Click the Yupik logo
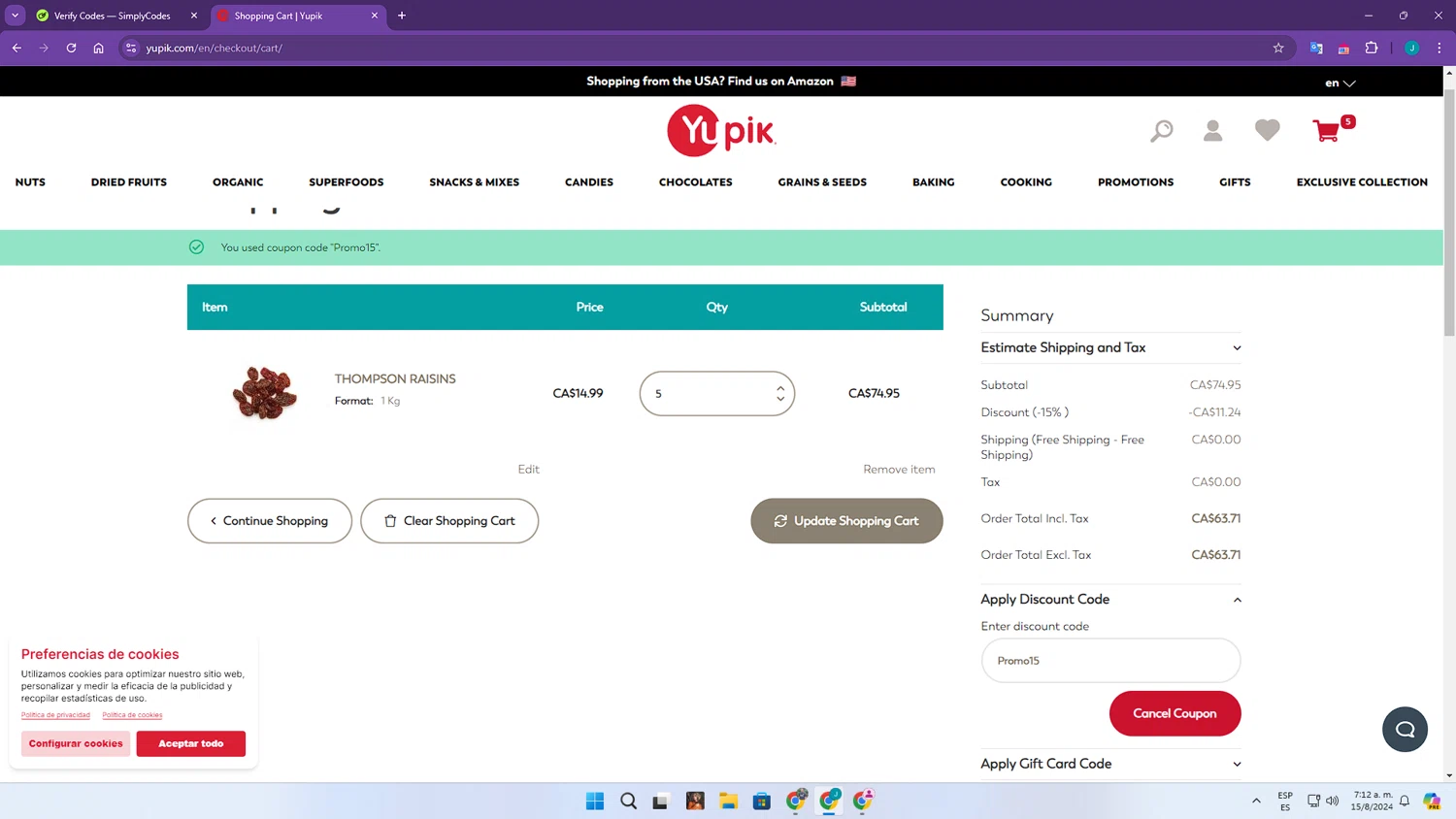Screen dimensions: 1456x819 point(721,130)
